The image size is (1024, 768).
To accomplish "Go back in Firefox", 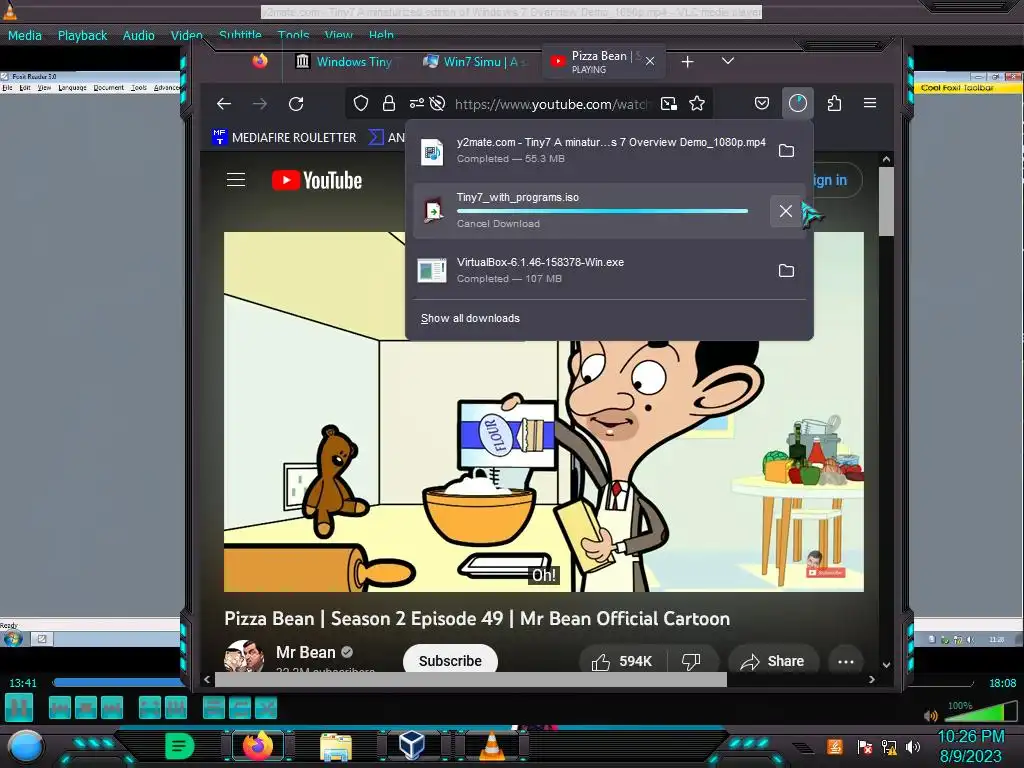I will (224, 103).
